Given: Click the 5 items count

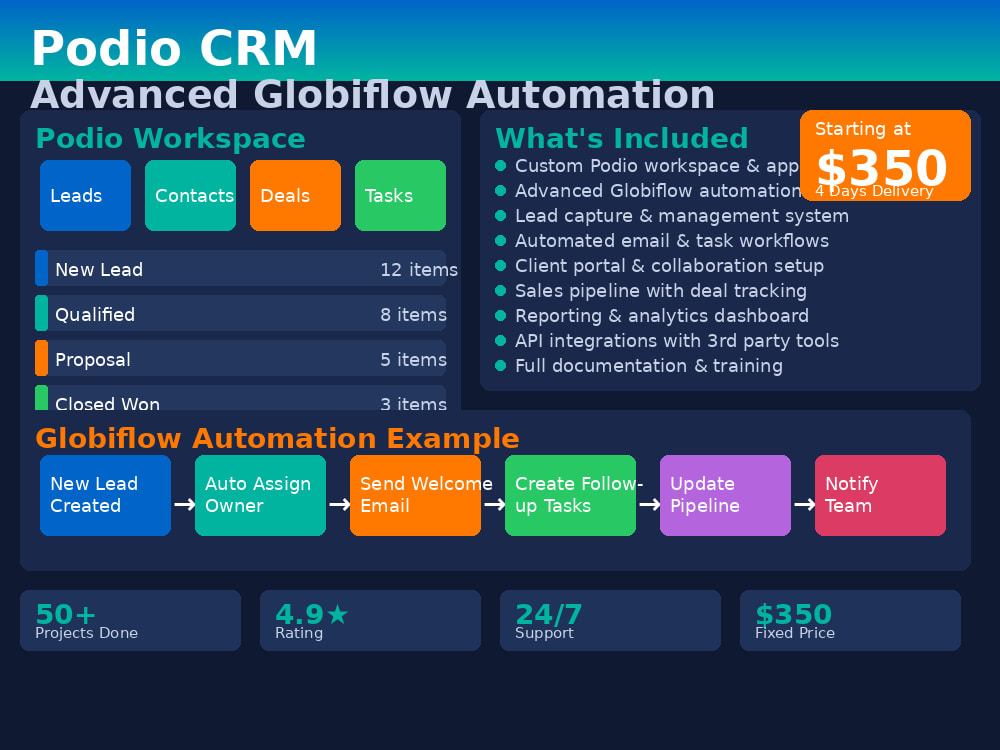Looking at the screenshot, I should click(x=413, y=360).
